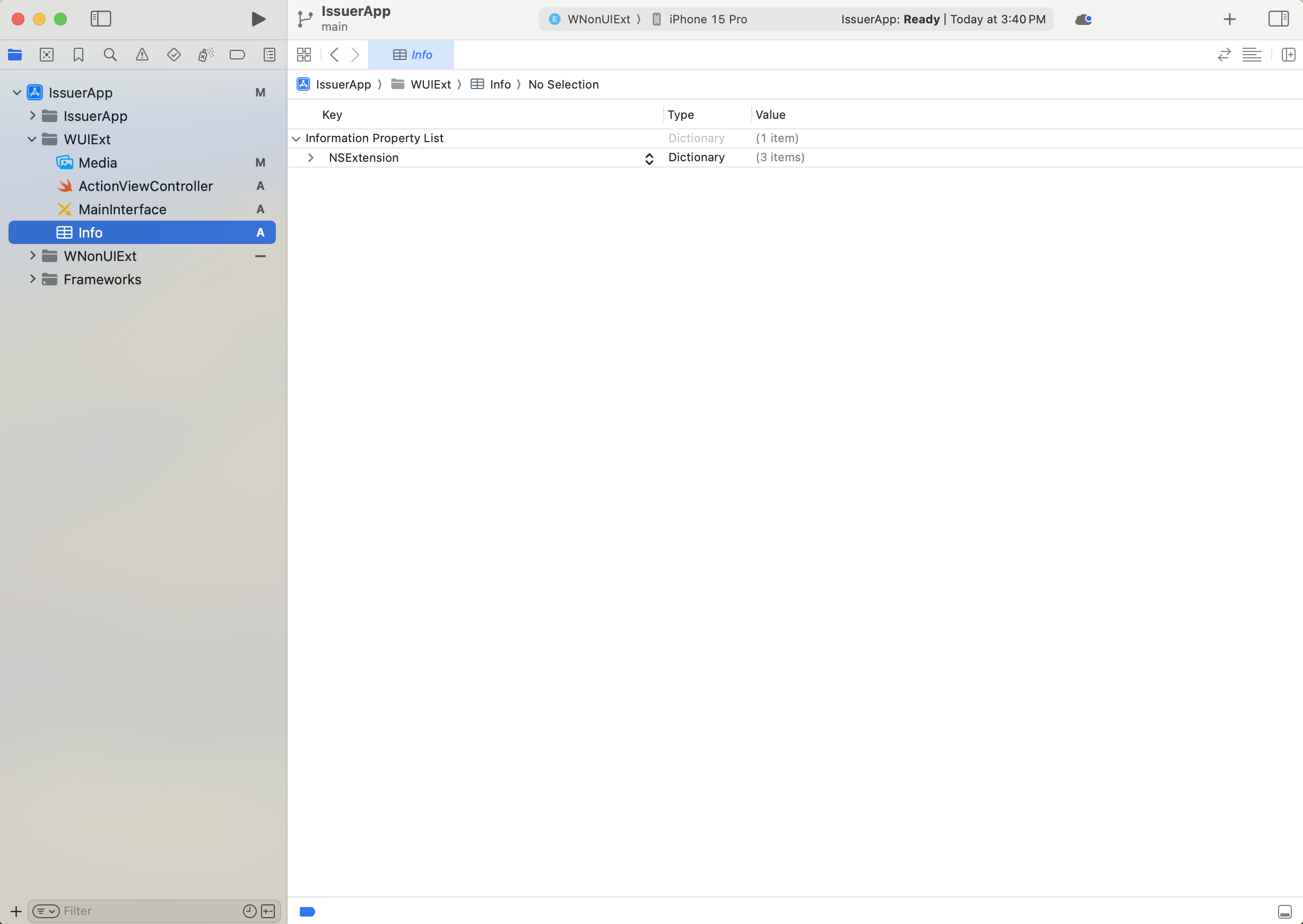
Task: Go back in editor history
Action: pyautogui.click(x=335, y=55)
